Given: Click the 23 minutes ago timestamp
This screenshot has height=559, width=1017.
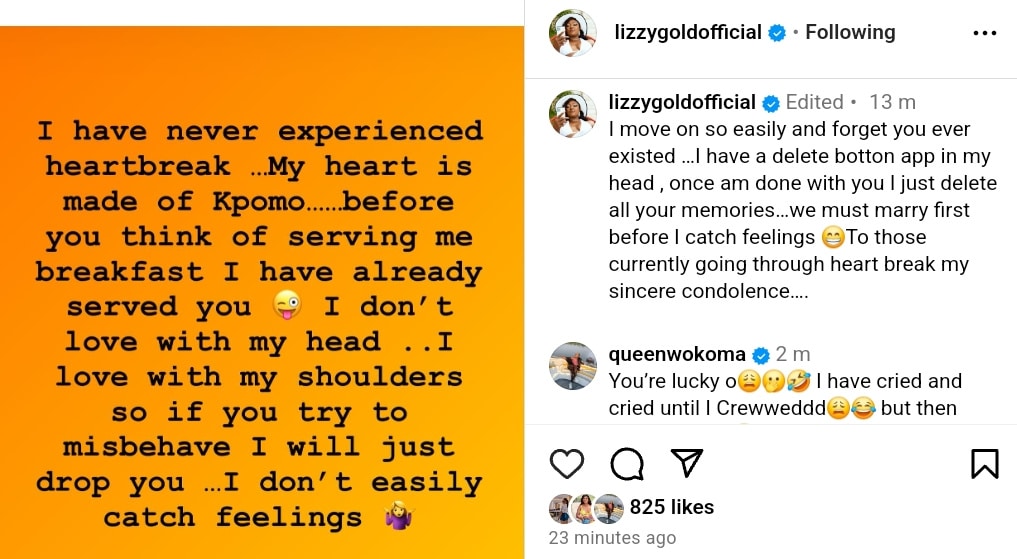Looking at the screenshot, I should (x=612, y=538).
